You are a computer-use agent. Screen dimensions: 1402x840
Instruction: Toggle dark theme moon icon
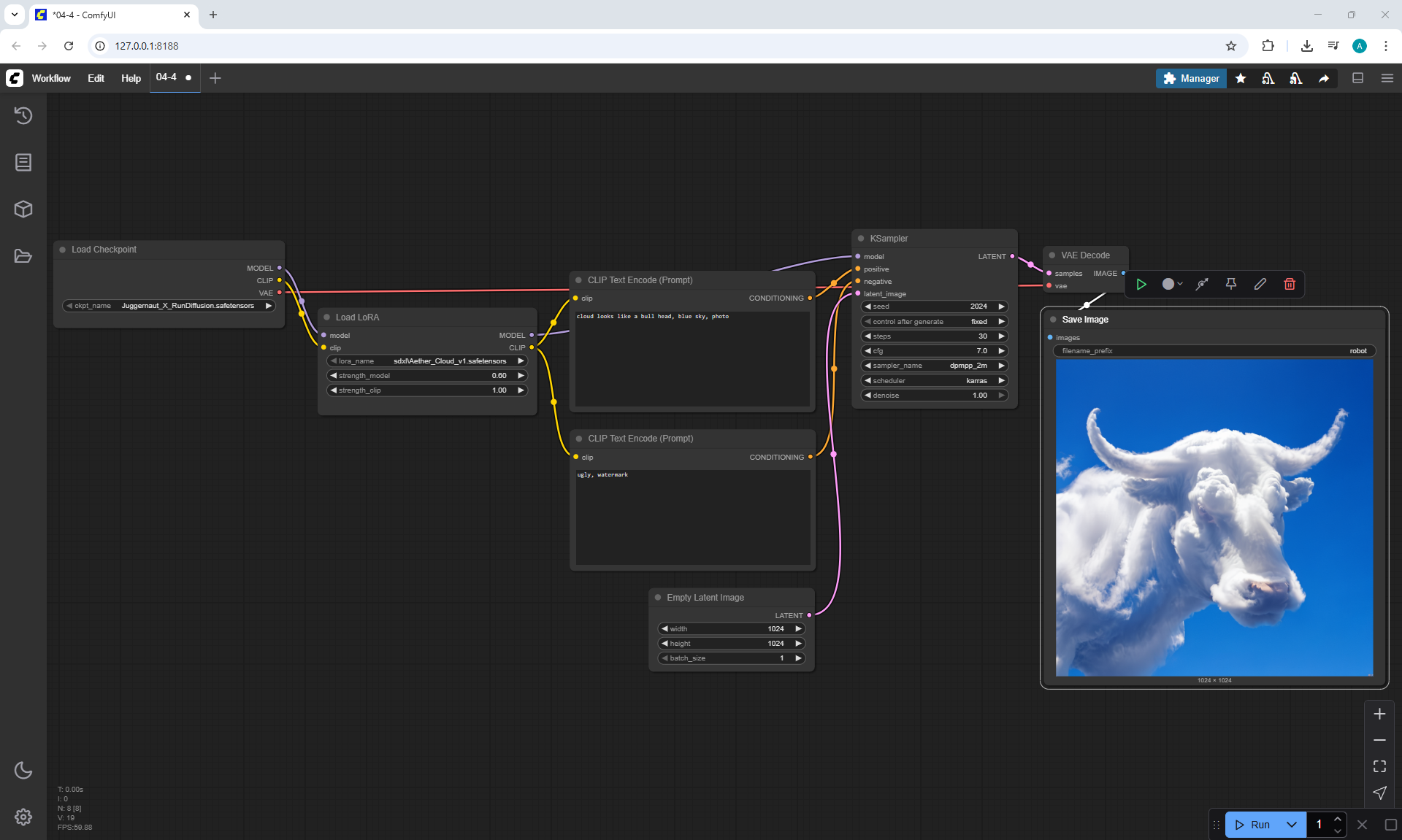(23, 770)
